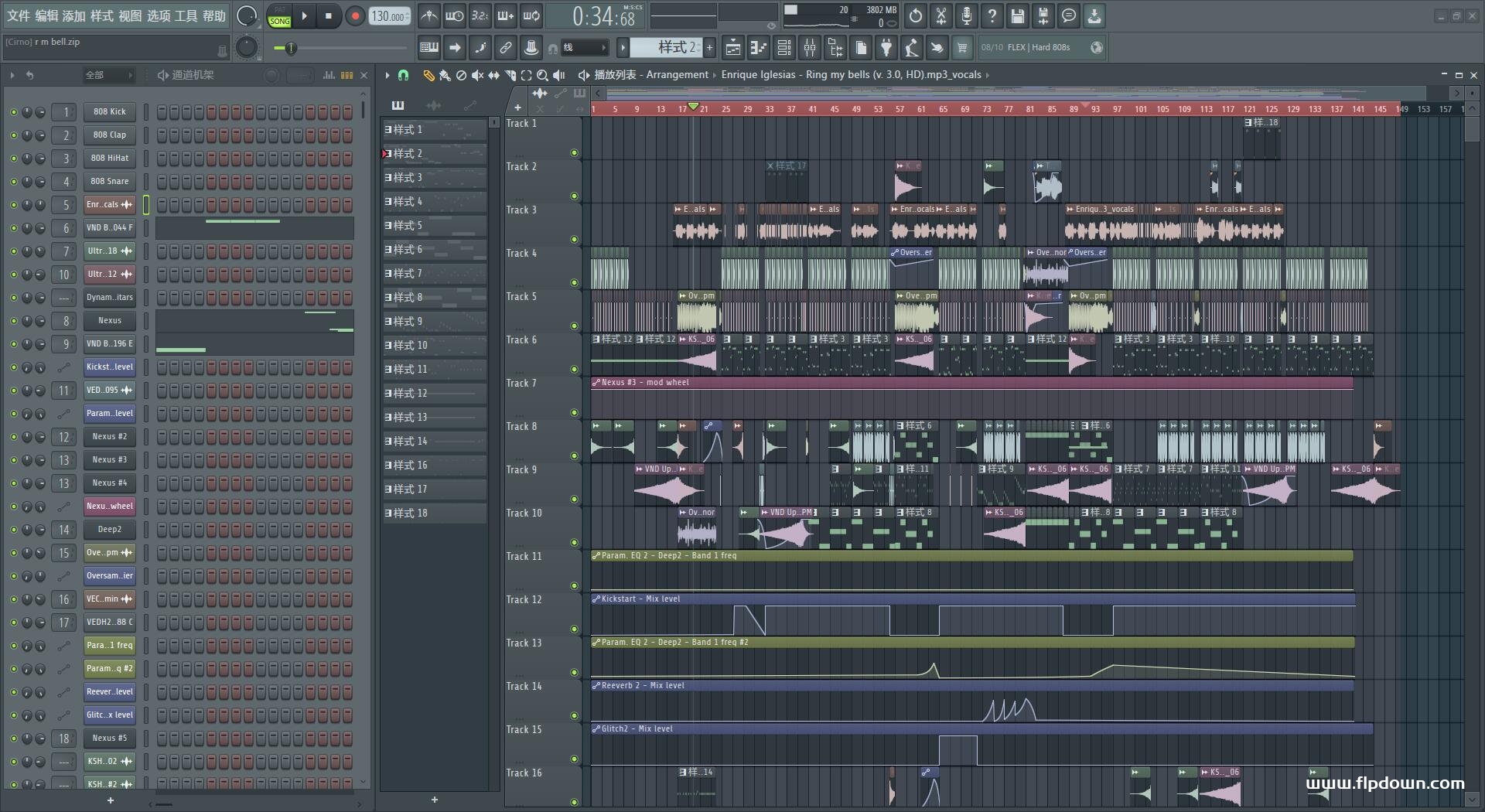
Task: Select the draw pencil tool in playlist
Action: point(428,75)
